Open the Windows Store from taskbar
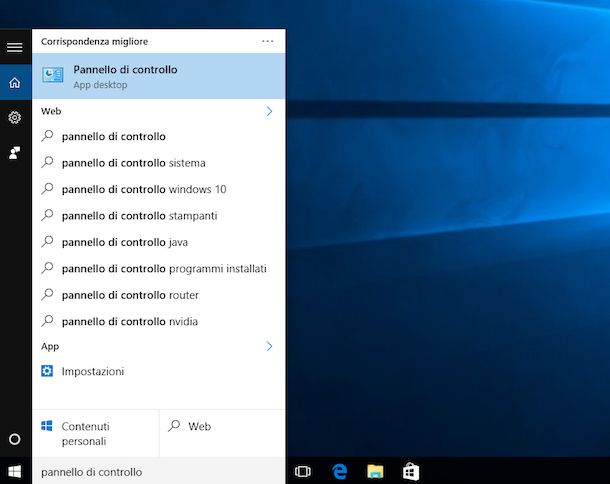Screen dimensions: 610x484 (411, 471)
